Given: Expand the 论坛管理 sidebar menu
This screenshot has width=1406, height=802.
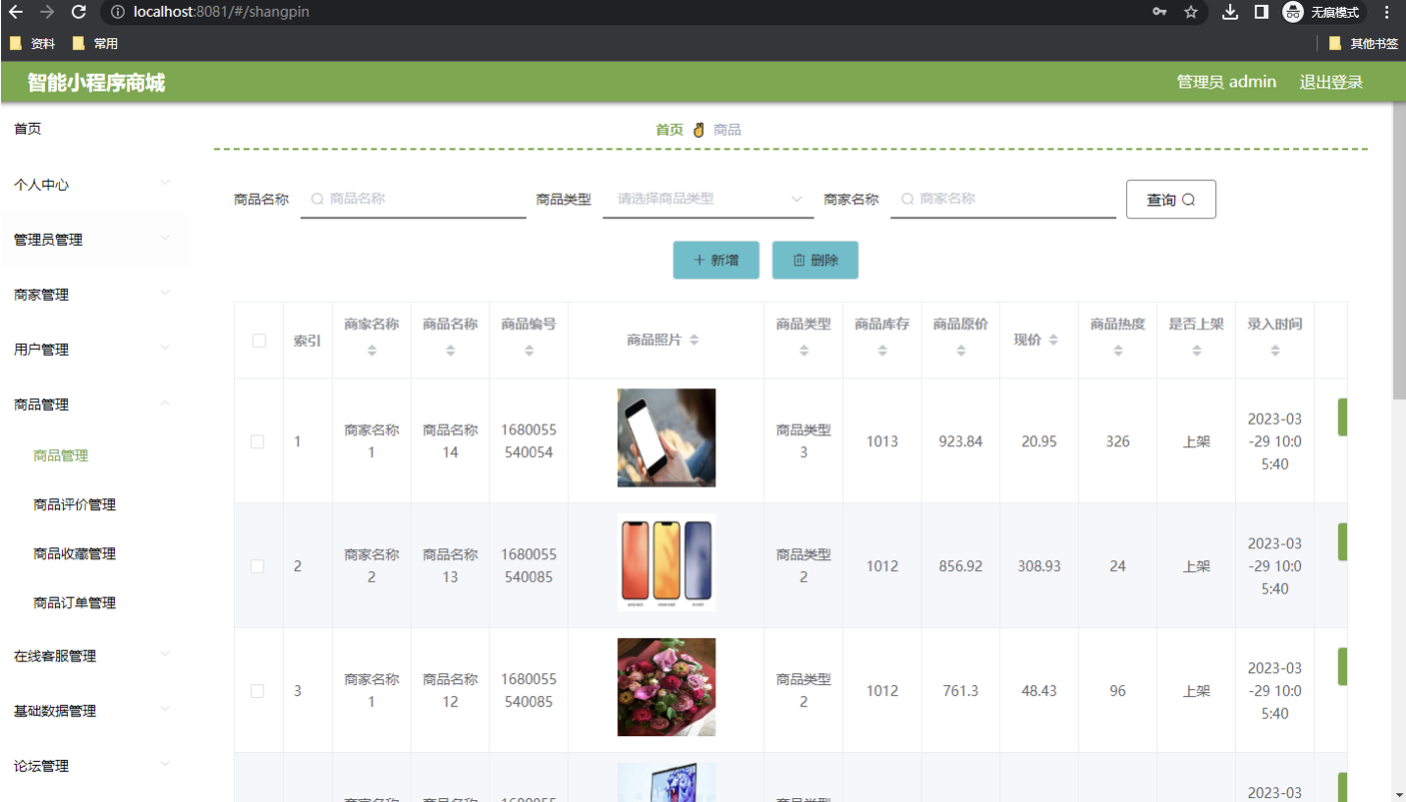Looking at the screenshot, I should click(x=95, y=766).
